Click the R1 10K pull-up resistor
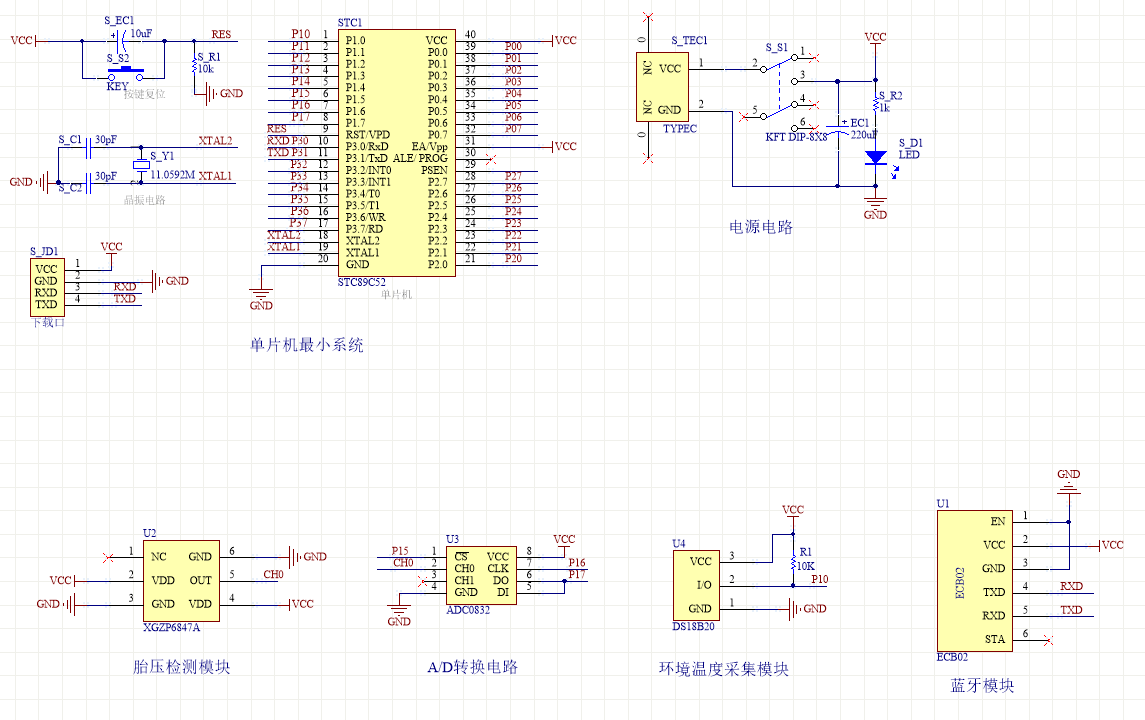This screenshot has height=720, width=1145. click(793, 562)
